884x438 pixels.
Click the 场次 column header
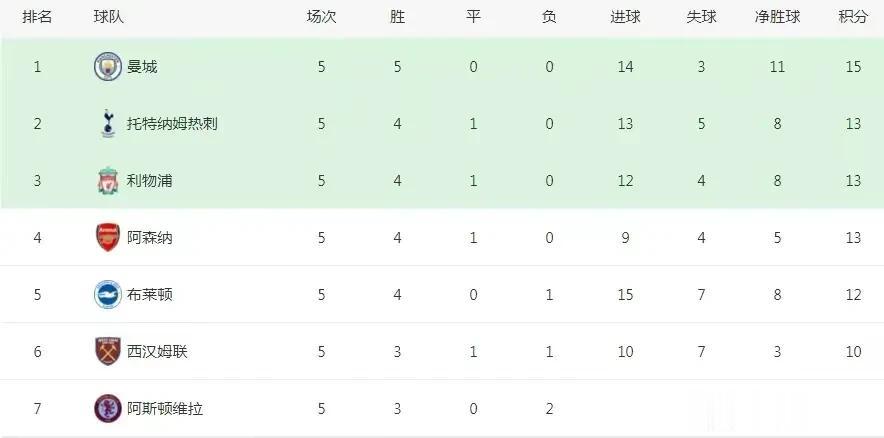[321, 17]
